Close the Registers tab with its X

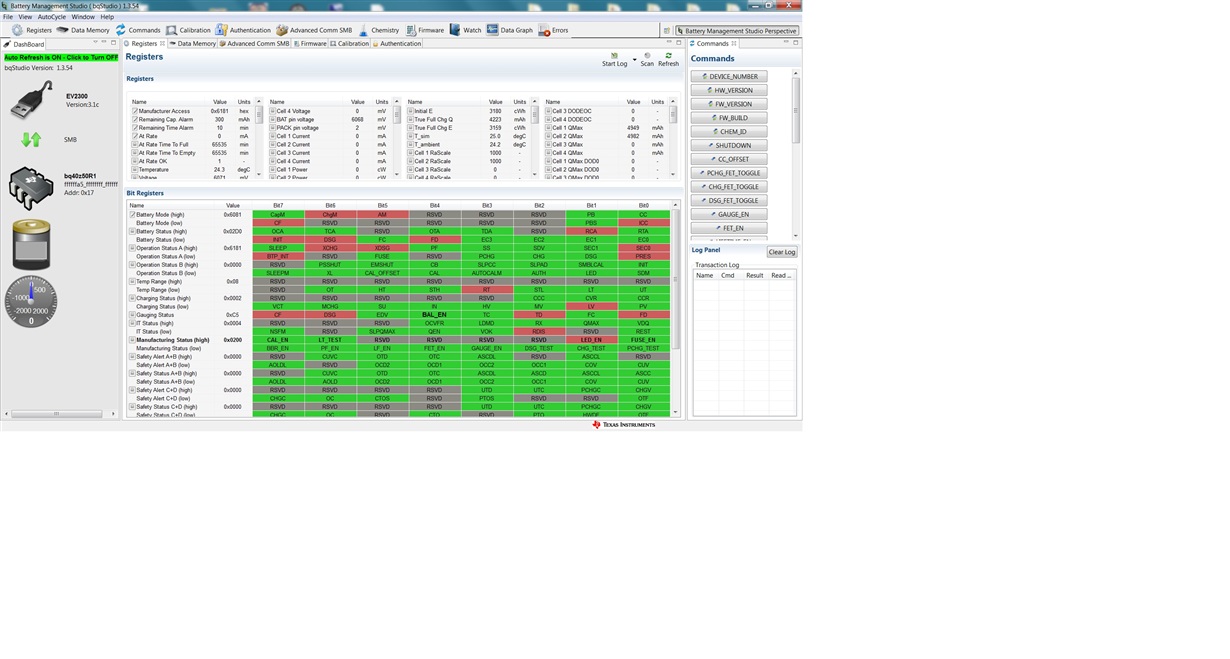click(x=163, y=44)
